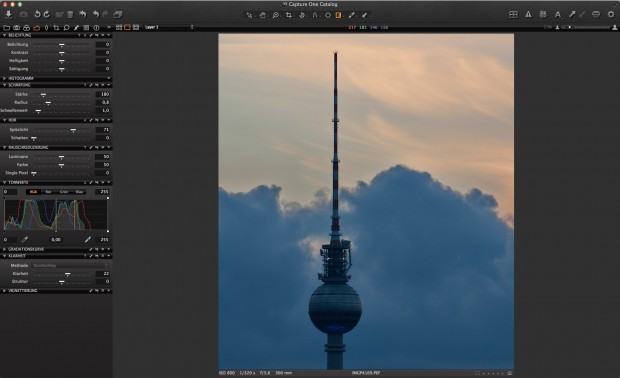The image size is (620, 378).
Task: Click the Luminanz value field
Action: (x=102, y=157)
